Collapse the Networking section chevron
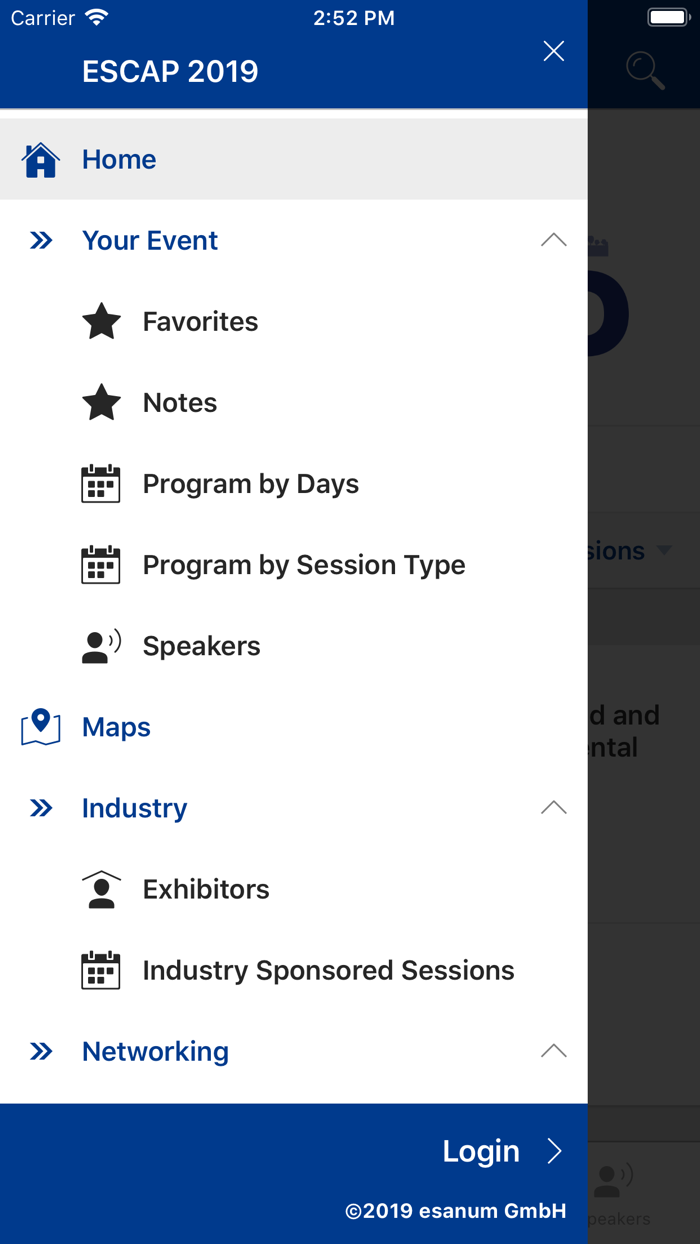Image resolution: width=700 pixels, height=1244 pixels. tap(553, 1051)
